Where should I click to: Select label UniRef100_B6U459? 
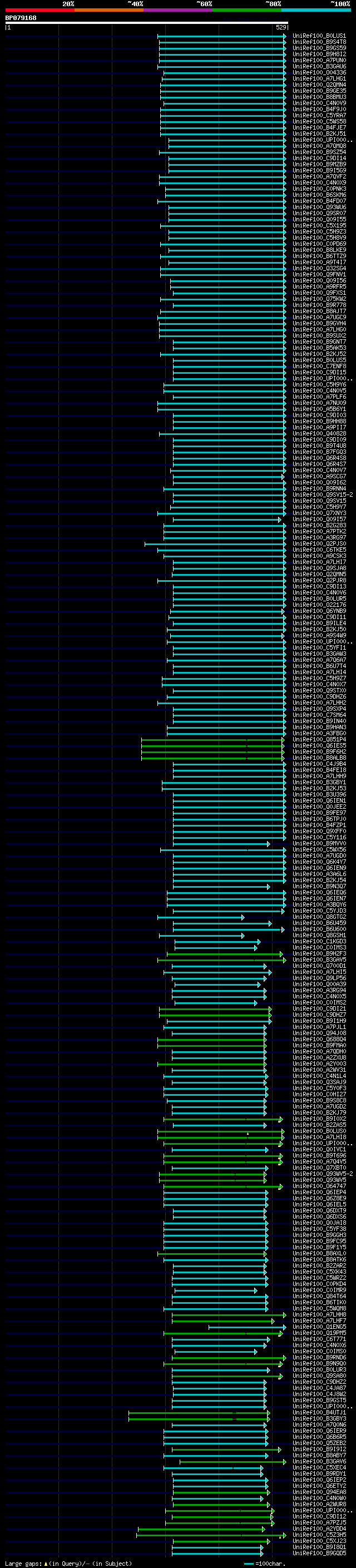[x=319, y=923]
